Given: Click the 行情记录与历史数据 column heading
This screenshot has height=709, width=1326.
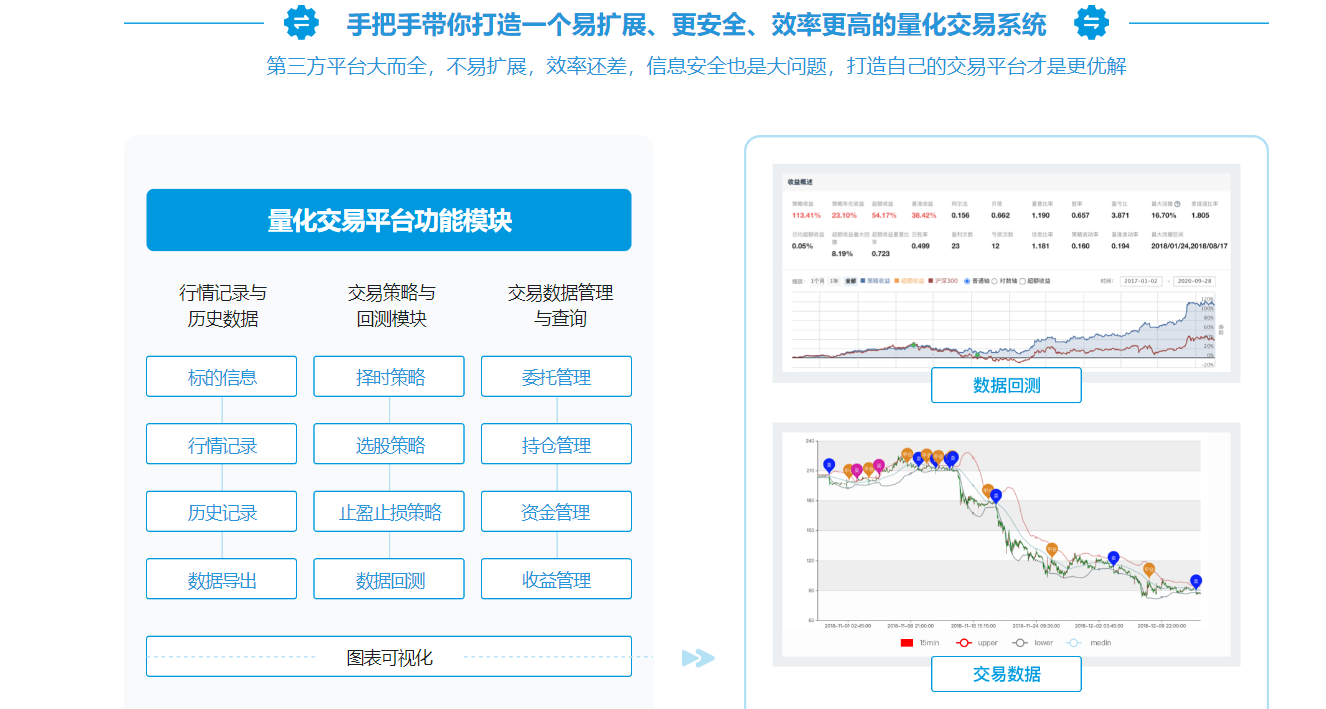Looking at the screenshot, I should coord(222,306).
